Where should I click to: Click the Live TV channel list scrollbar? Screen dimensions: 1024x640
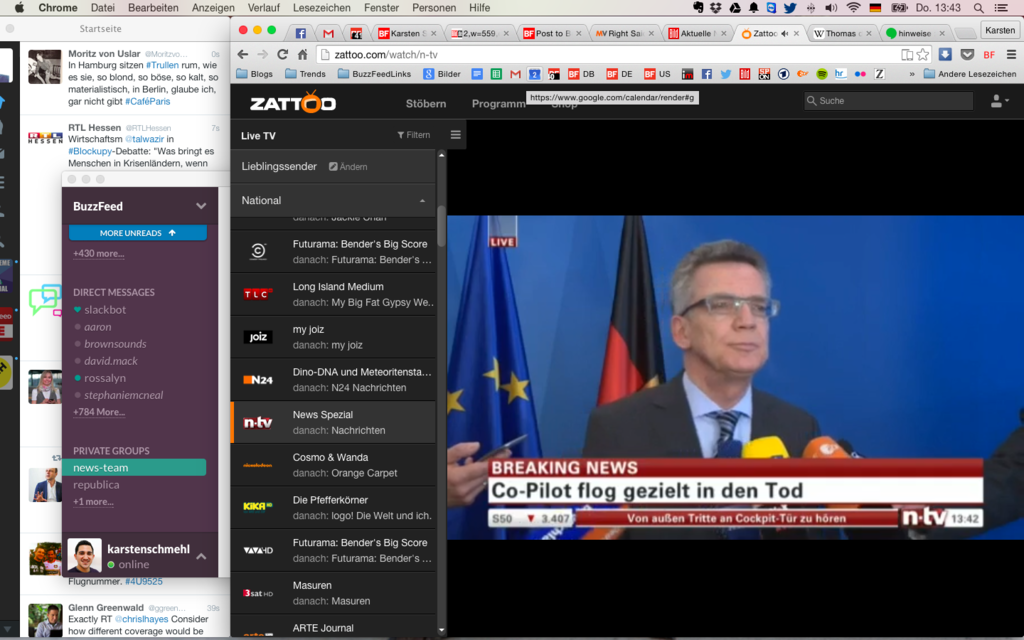441,226
